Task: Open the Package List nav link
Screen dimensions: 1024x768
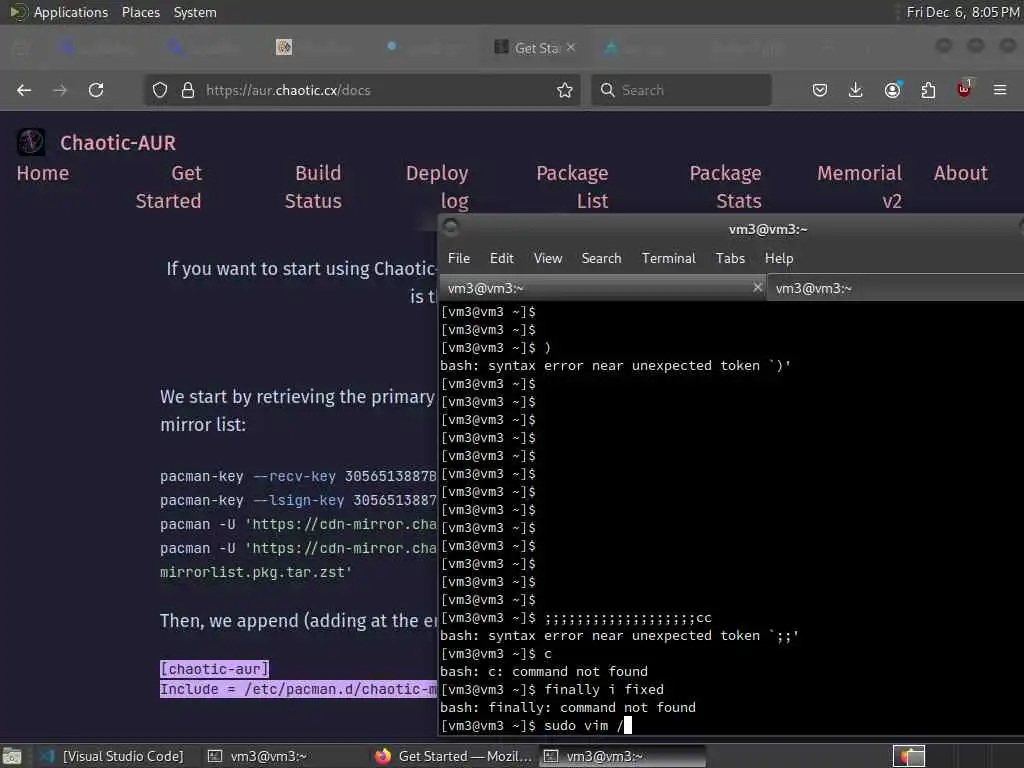Action: (572, 187)
